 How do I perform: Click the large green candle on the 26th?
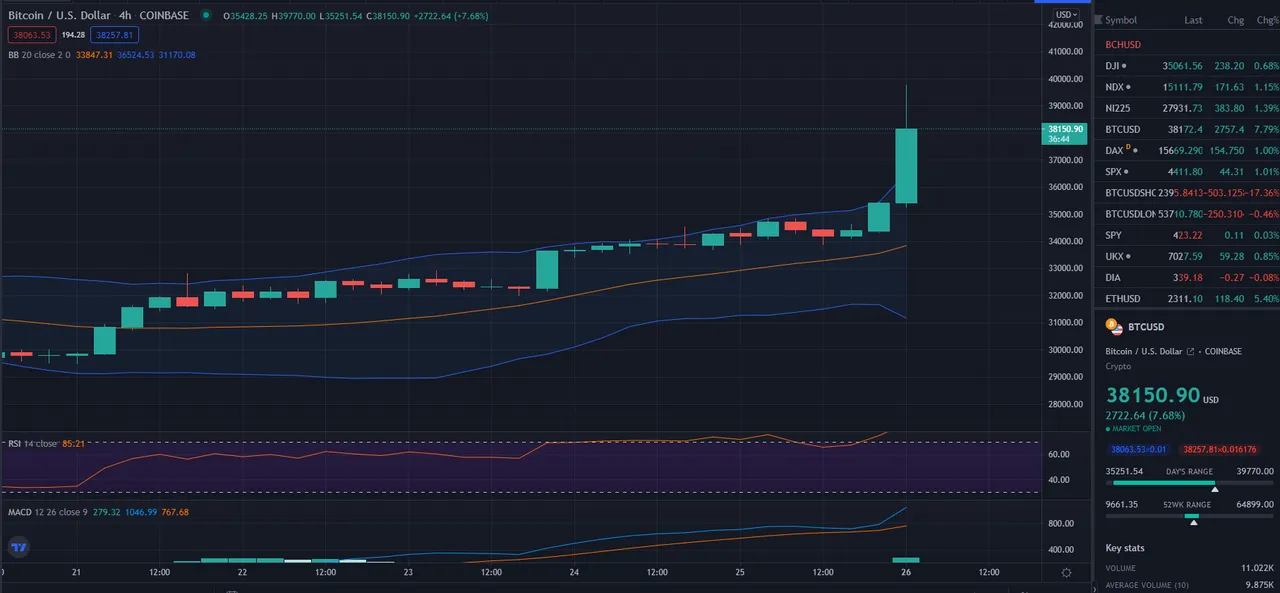pyautogui.click(x=906, y=165)
